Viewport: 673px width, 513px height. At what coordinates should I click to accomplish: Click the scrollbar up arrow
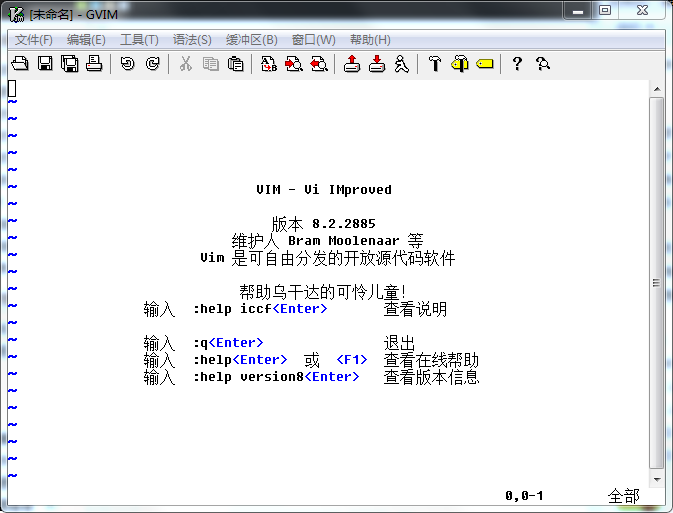click(657, 89)
